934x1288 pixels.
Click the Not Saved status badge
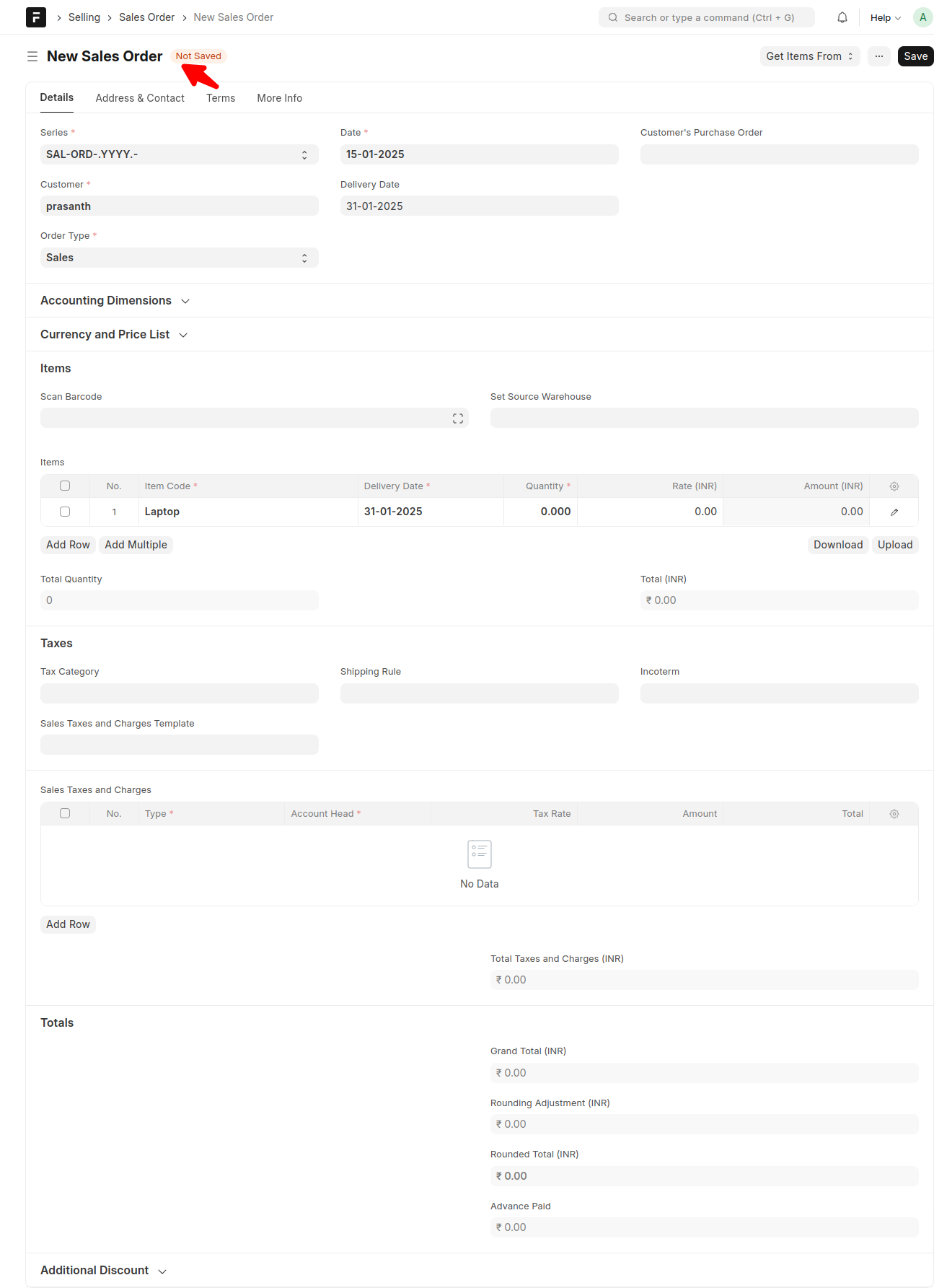tap(198, 56)
